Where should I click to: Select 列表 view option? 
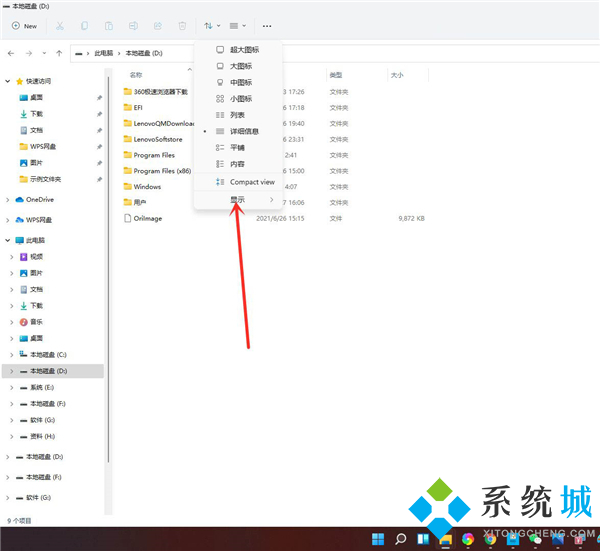(x=238, y=115)
